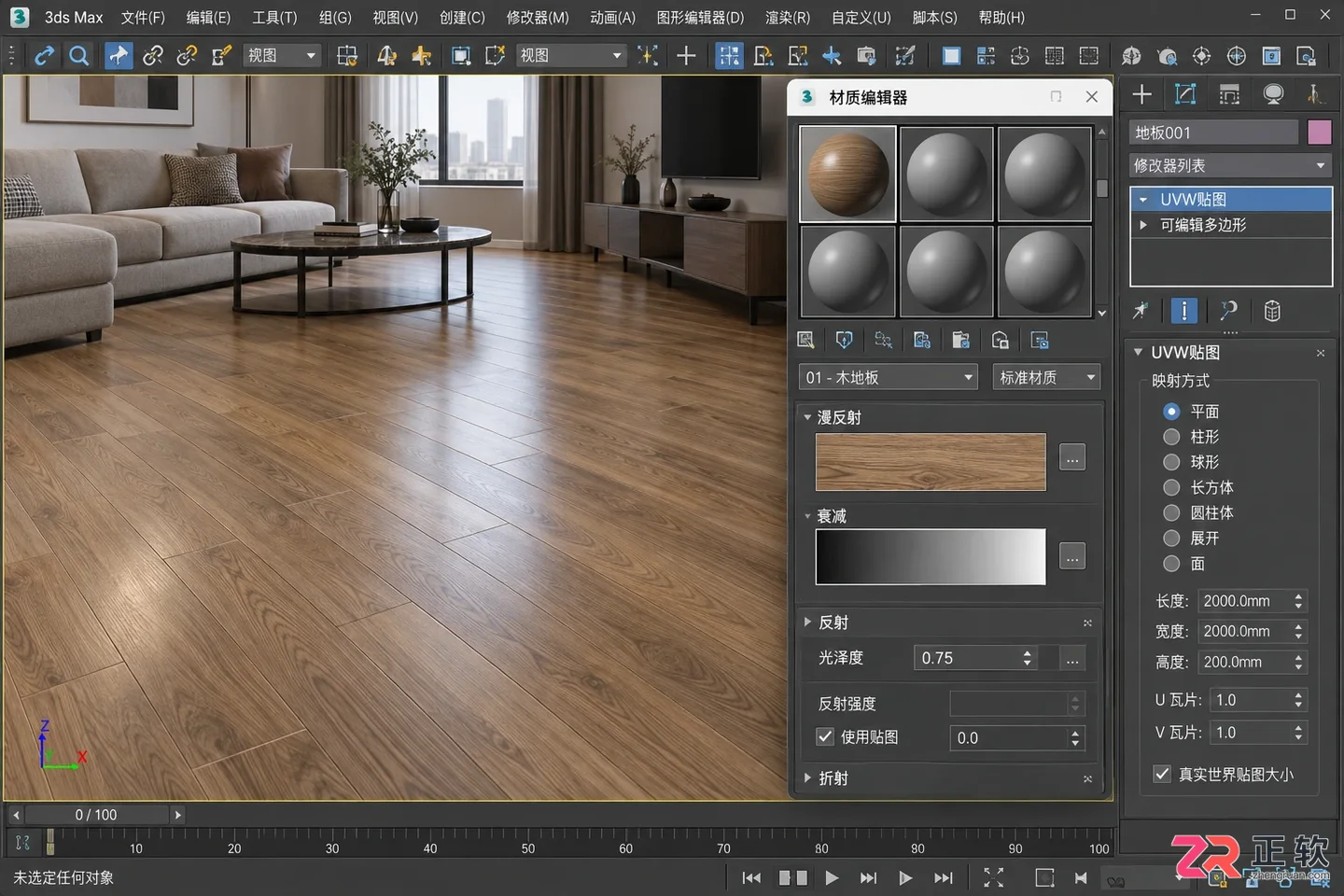
Task: Open the Hierarchy tab in command panel
Action: pos(1229,94)
